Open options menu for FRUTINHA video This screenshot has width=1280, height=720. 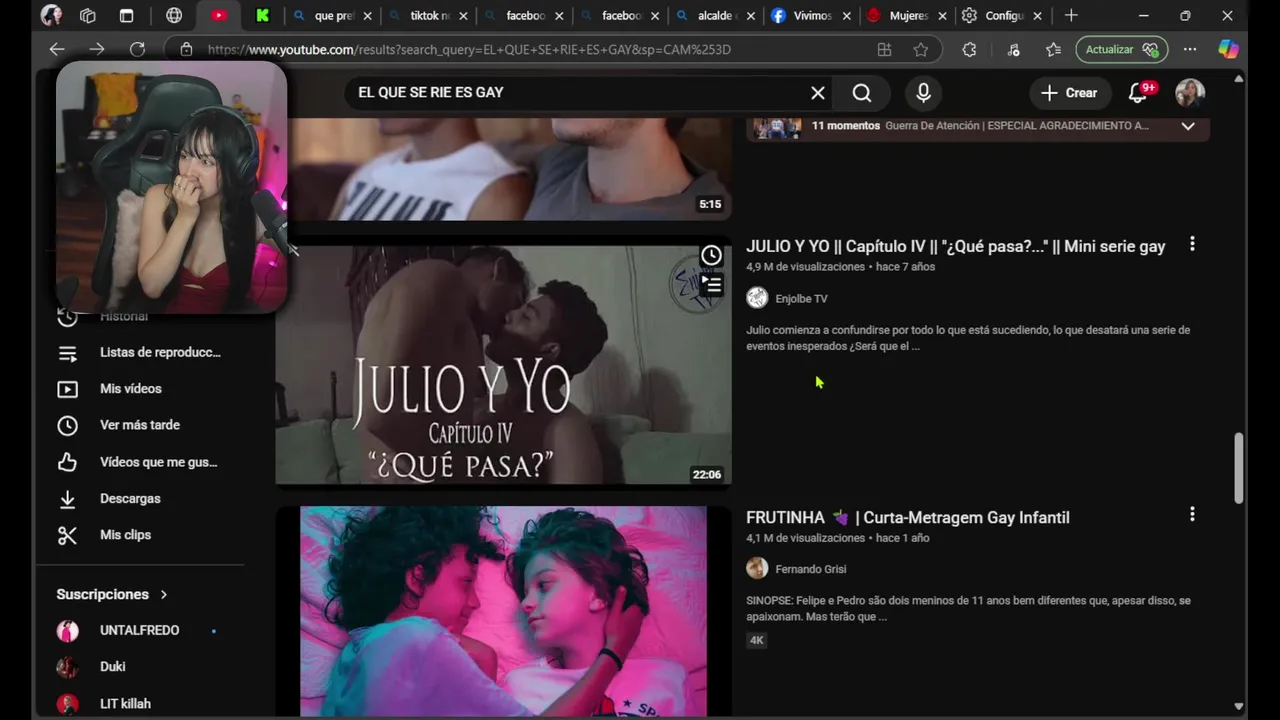pos(1191,515)
